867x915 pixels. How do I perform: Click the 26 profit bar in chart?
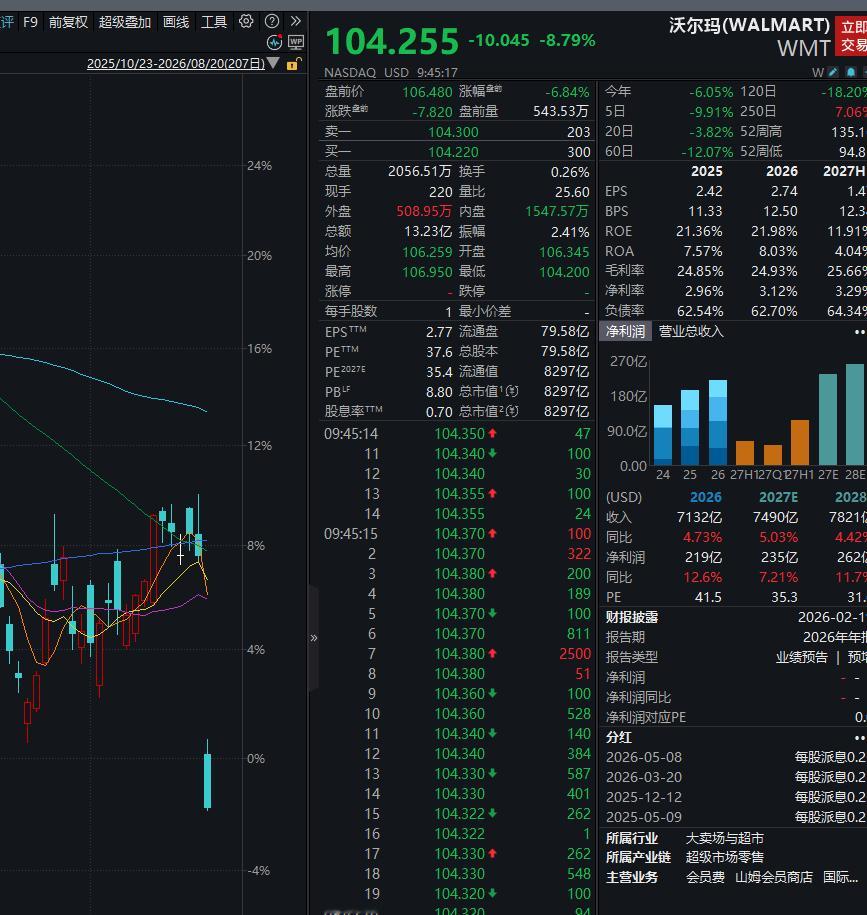[718, 422]
